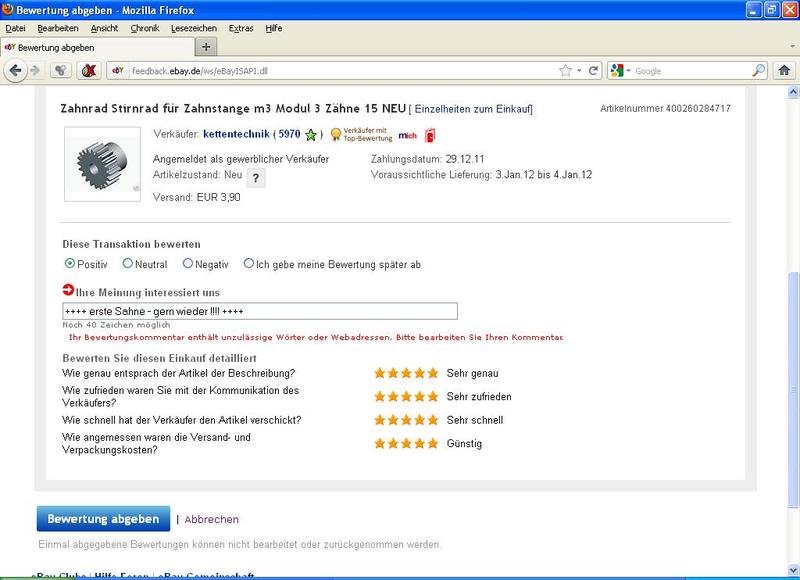Select the 'Bewertung abgeben' browser tab

tap(97, 47)
